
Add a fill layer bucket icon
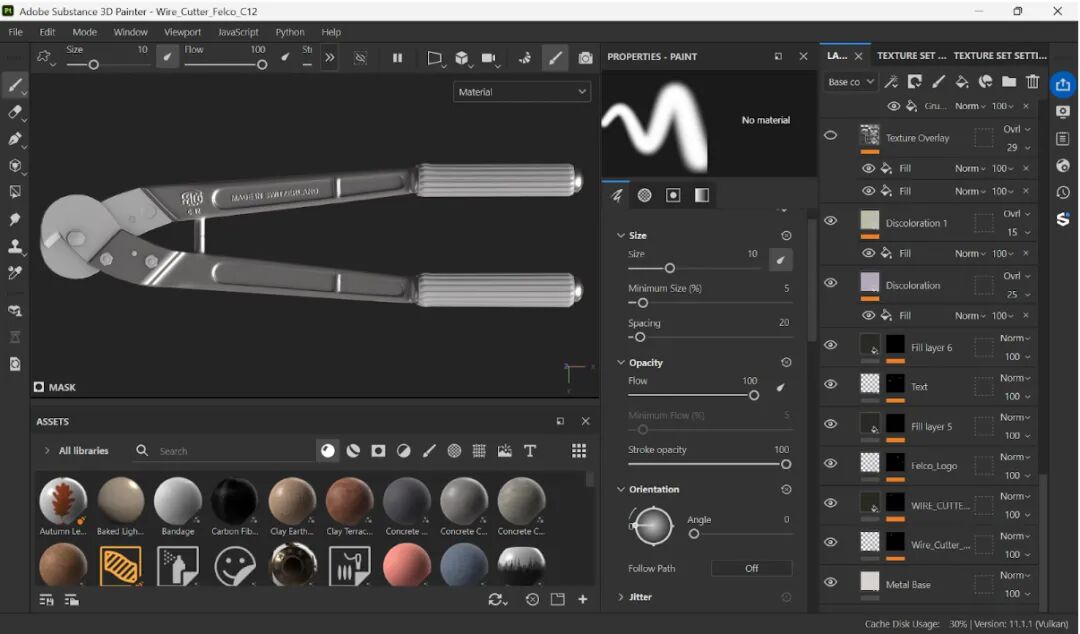[x=962, y=81]
